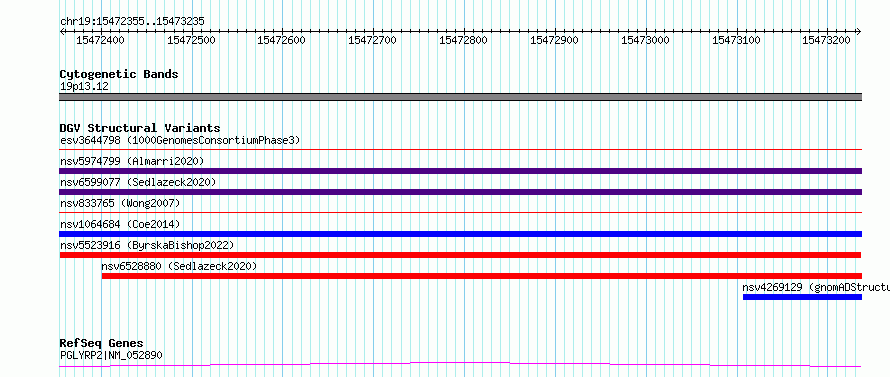Select variant label nsv5974799 (Almarri2020)
Screen dimensions: 890x377
pos(132,161)
